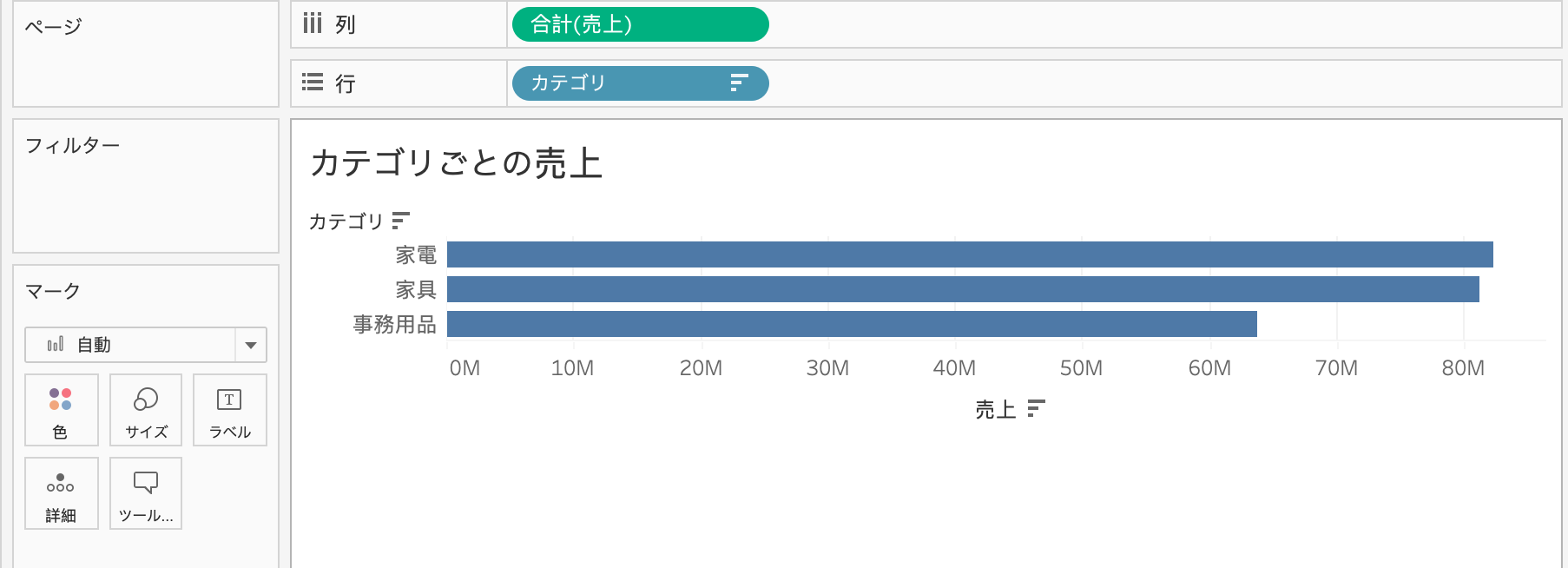This screenshot has height=568, width=1568.
Task: Open the 自動 mark type combo box
Action: coord(146,345)
